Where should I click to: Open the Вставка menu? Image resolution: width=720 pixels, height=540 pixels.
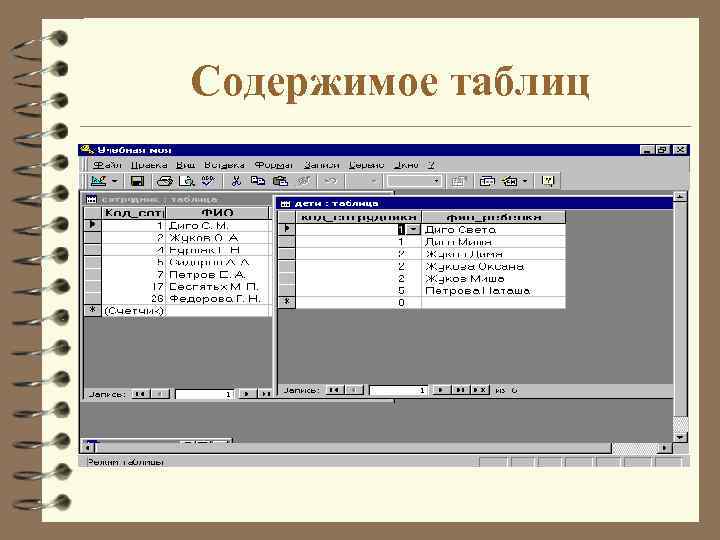point(224,165)
